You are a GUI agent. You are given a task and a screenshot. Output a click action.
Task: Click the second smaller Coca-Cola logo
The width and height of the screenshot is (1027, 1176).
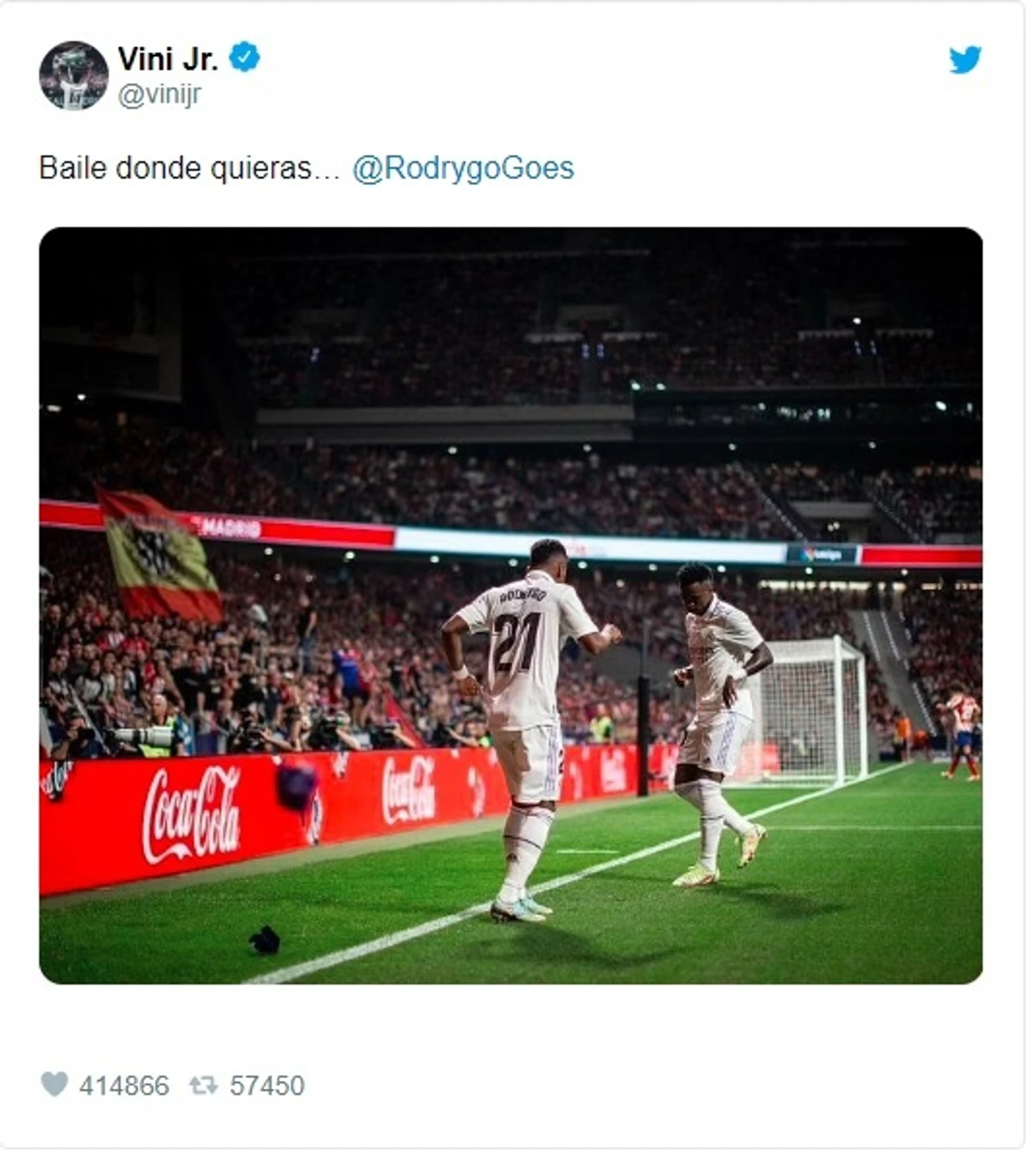[x=409, y=789]
